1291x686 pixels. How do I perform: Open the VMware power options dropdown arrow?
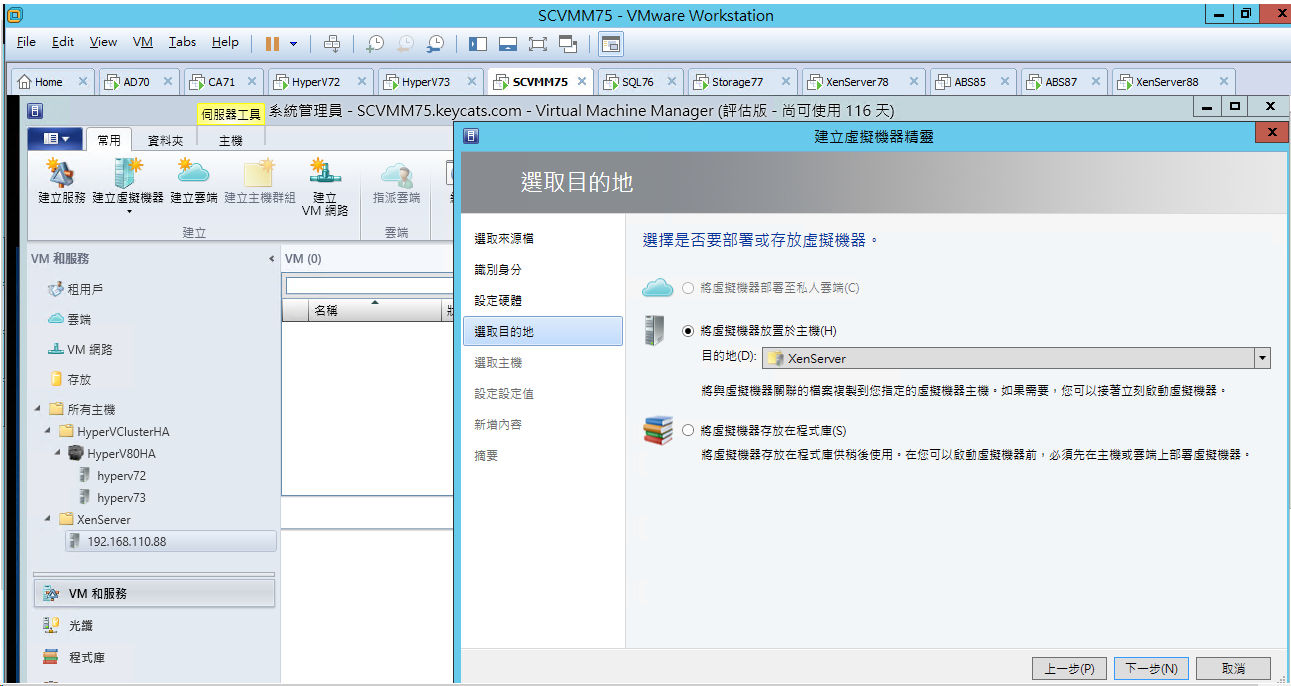(x=293, y=44)
